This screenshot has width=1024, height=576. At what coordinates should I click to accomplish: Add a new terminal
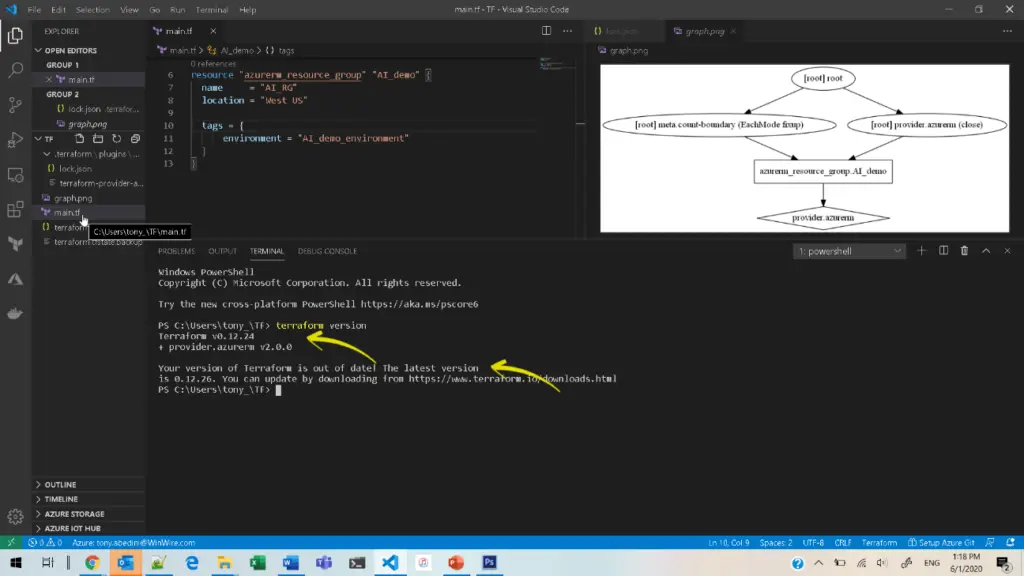(x=921, y=251)
